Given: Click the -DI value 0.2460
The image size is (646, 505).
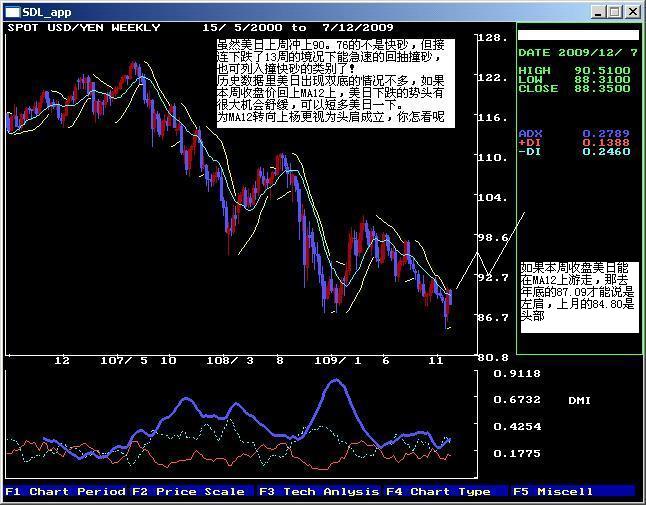Looking at the screenshot, I should tap(606, 152).
